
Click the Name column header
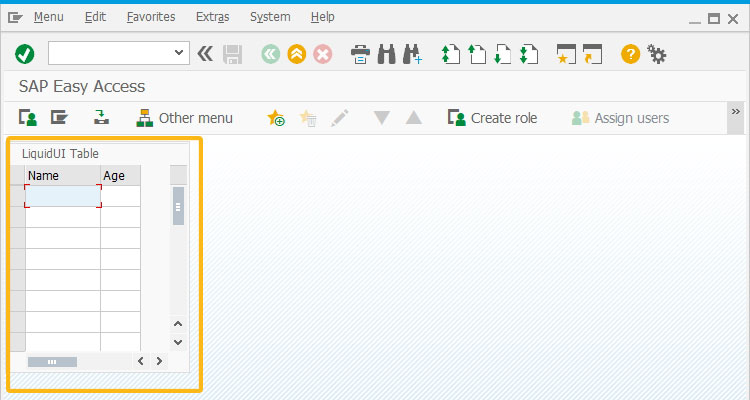[63, 176]
